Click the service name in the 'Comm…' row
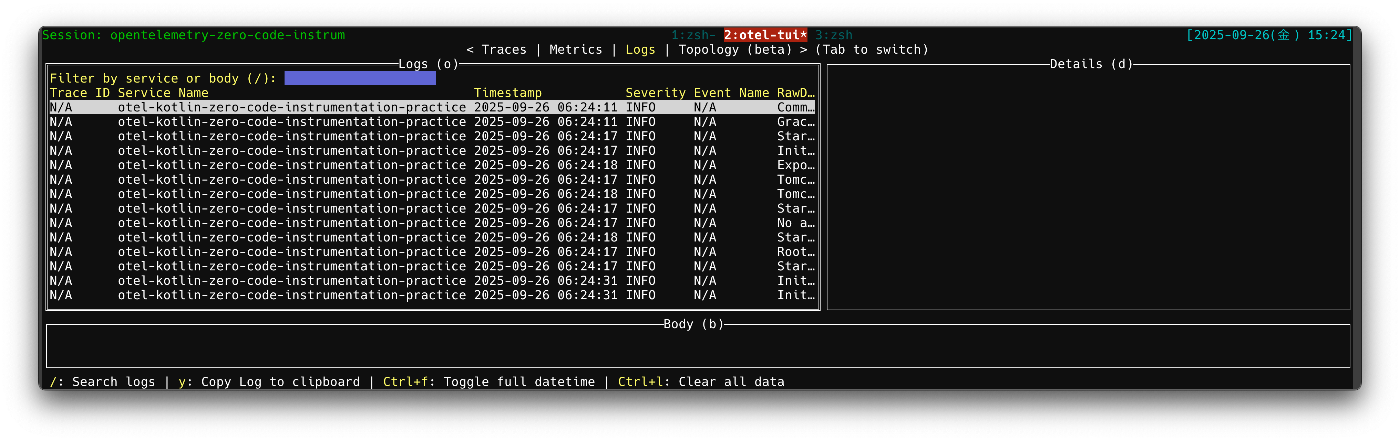 coord(292,107)
